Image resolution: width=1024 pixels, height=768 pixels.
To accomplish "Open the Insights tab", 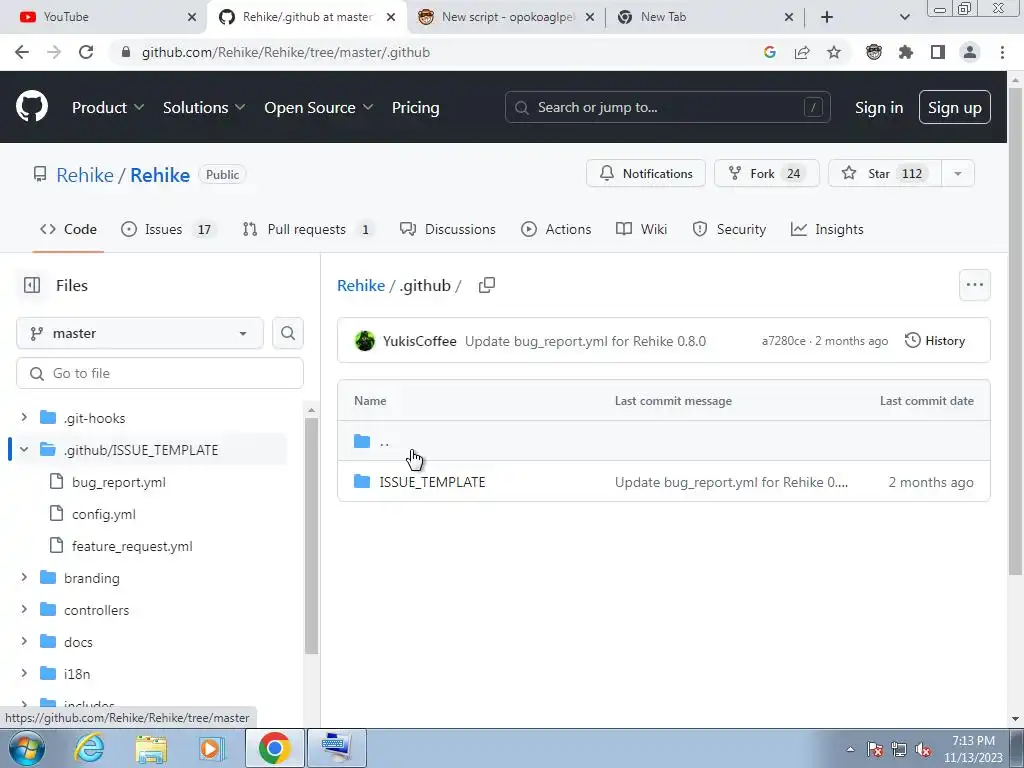I will (x=827, y=229).
